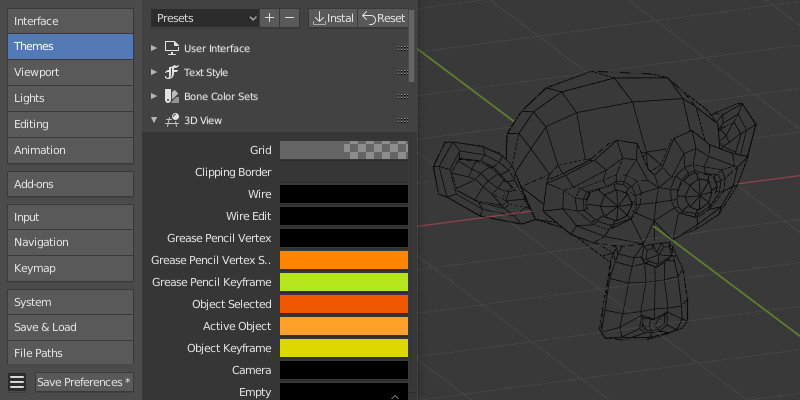Expand the User Interface section
This screenshot has width=800, height=400.
pyautogui.click(x=154, y=48)
